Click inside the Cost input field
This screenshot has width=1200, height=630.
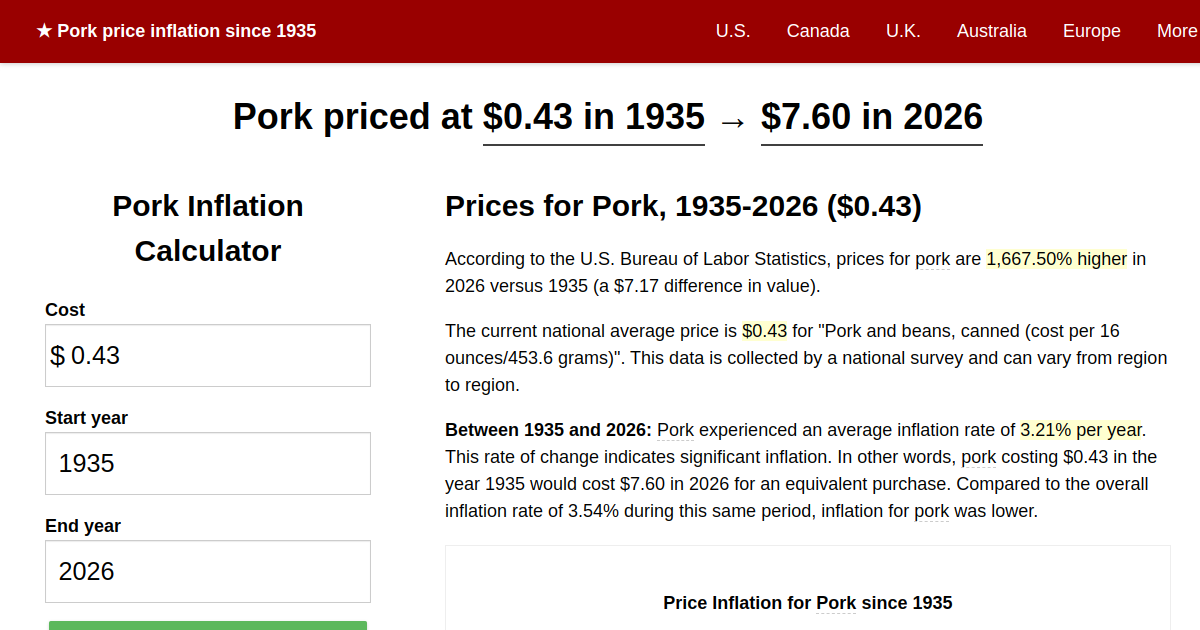pos(207,355)
